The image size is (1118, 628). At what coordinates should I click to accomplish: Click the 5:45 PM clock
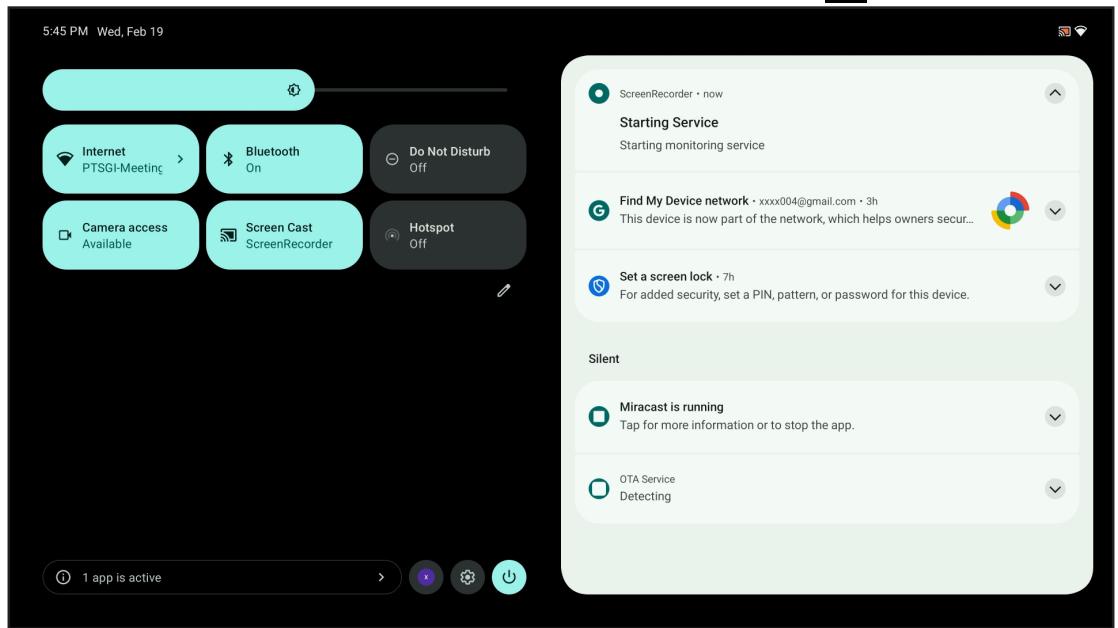click(x=66, y=31)
